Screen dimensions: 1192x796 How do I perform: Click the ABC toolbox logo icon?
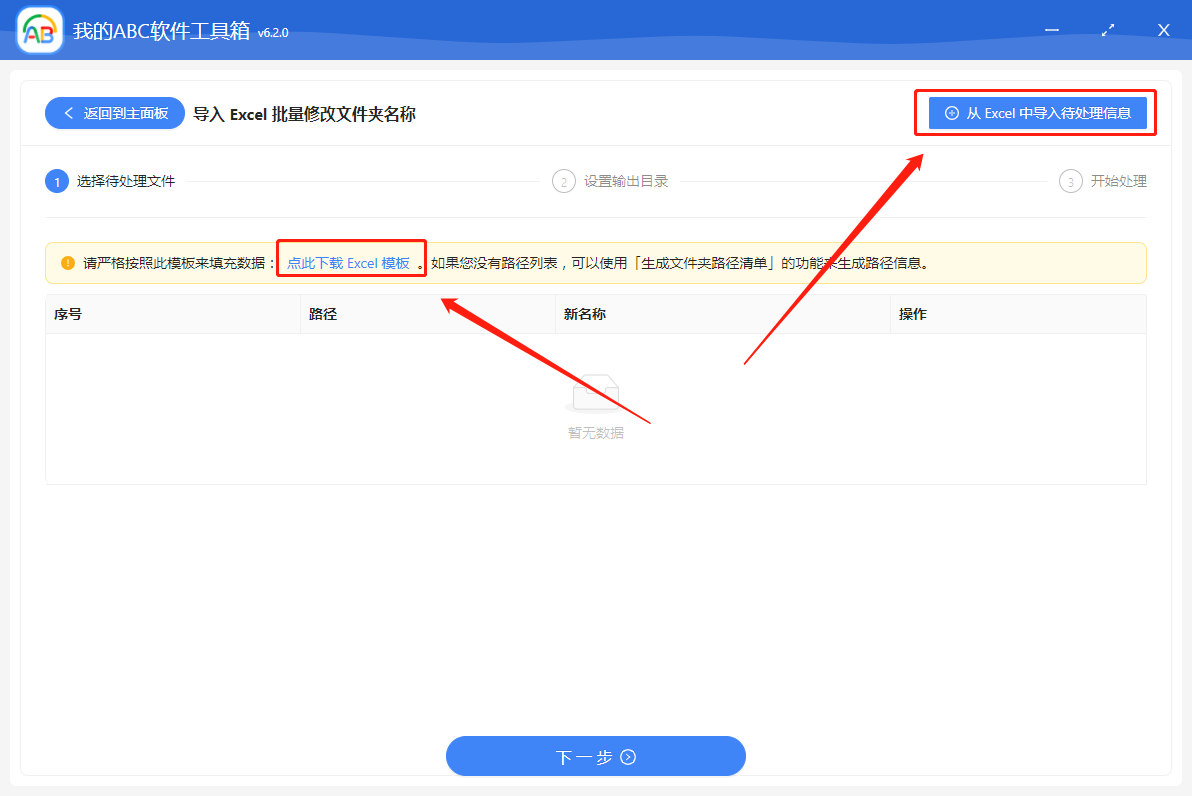pos(40,29)
